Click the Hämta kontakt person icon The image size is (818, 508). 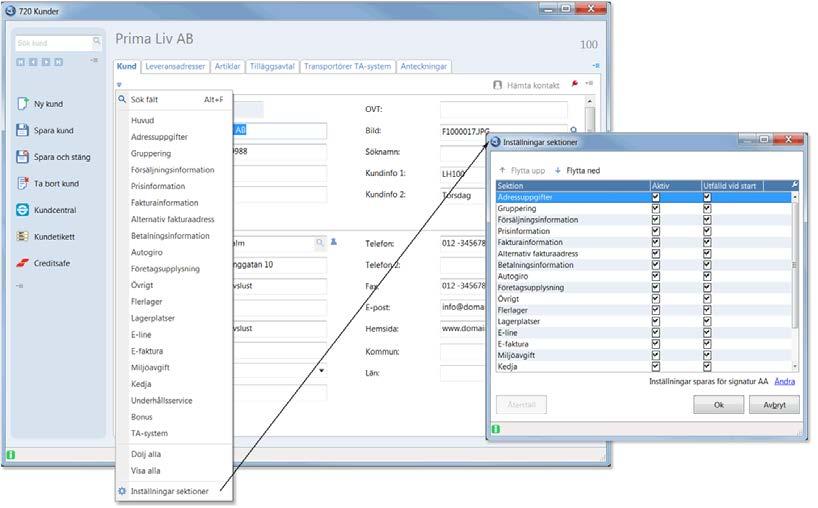coord(498,85)
